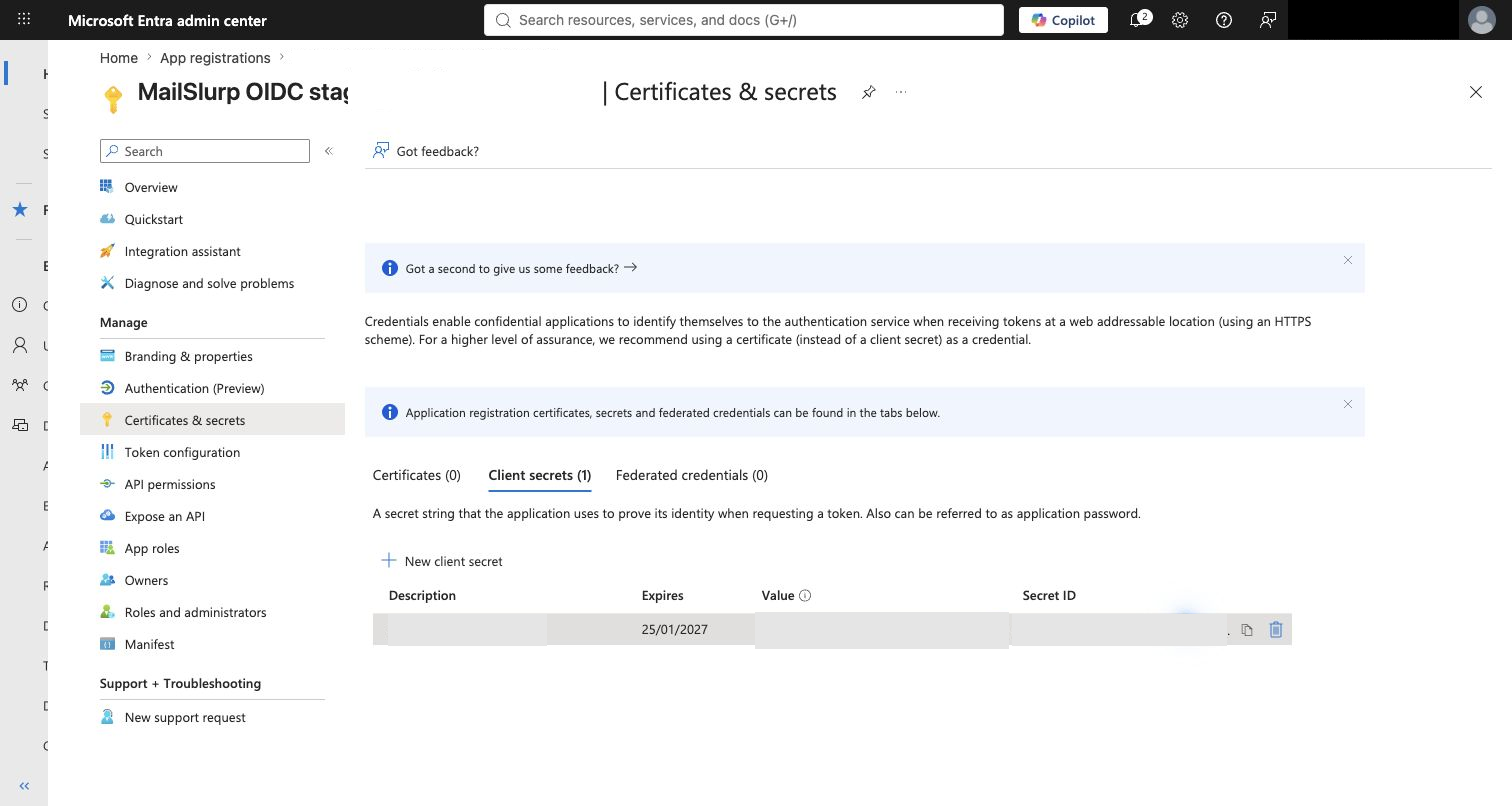Open Diagnose and solve problems
This screenshot has width=1512, height=806.
click(x=209, y=283)
